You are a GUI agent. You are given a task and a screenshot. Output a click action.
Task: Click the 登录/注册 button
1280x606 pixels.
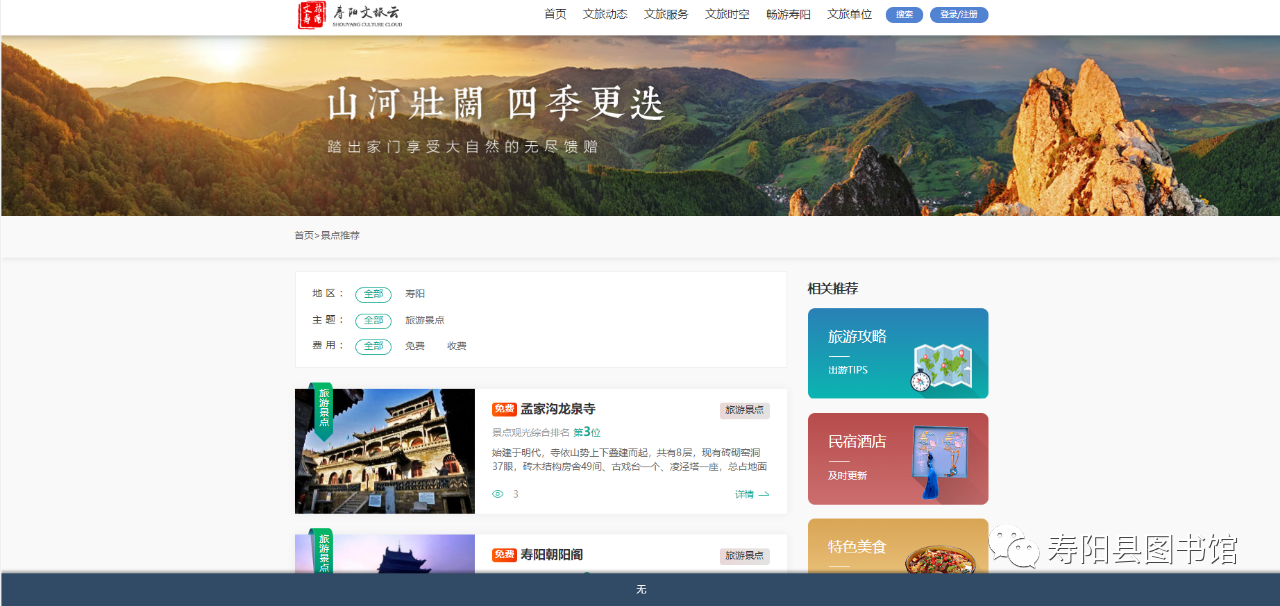pyautogui.click(x=959, y=15)
